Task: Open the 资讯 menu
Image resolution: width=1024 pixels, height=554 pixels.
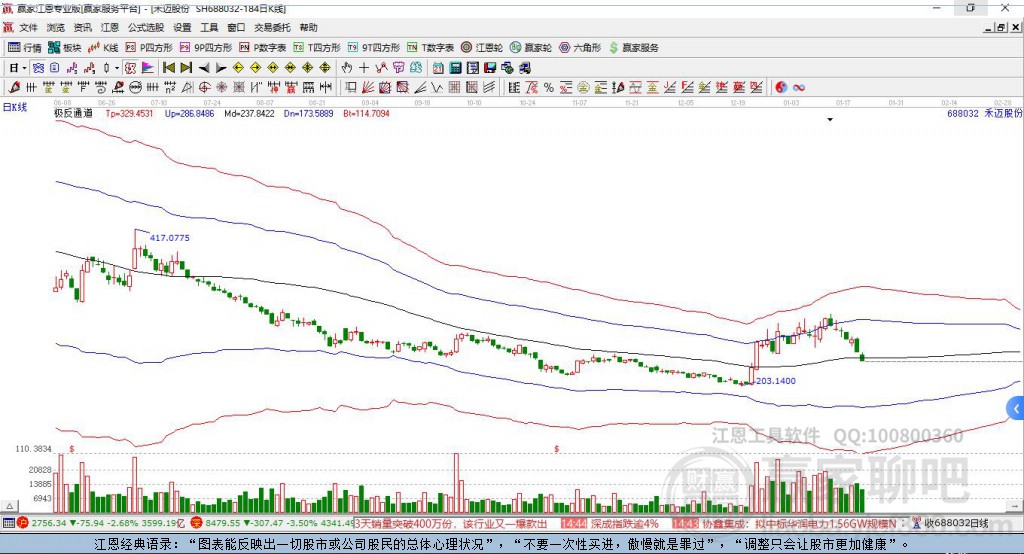Action: (82, 27)
